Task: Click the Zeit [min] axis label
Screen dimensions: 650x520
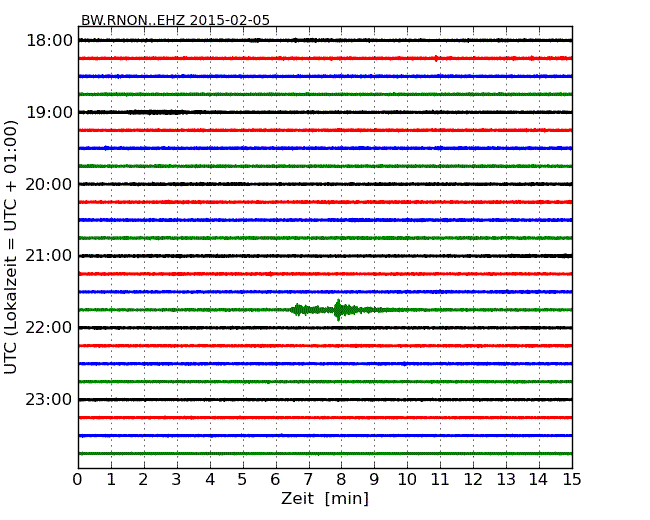Action: click(x=325, y=498)
